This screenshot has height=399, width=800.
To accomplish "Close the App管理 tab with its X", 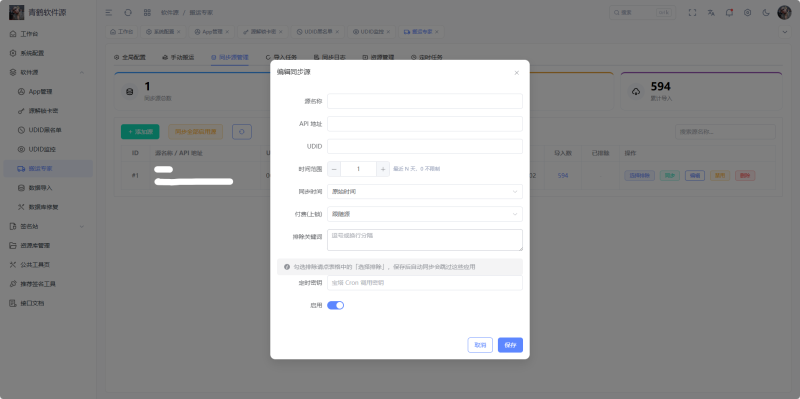I will pyautogui.click(x=227, y=32).
